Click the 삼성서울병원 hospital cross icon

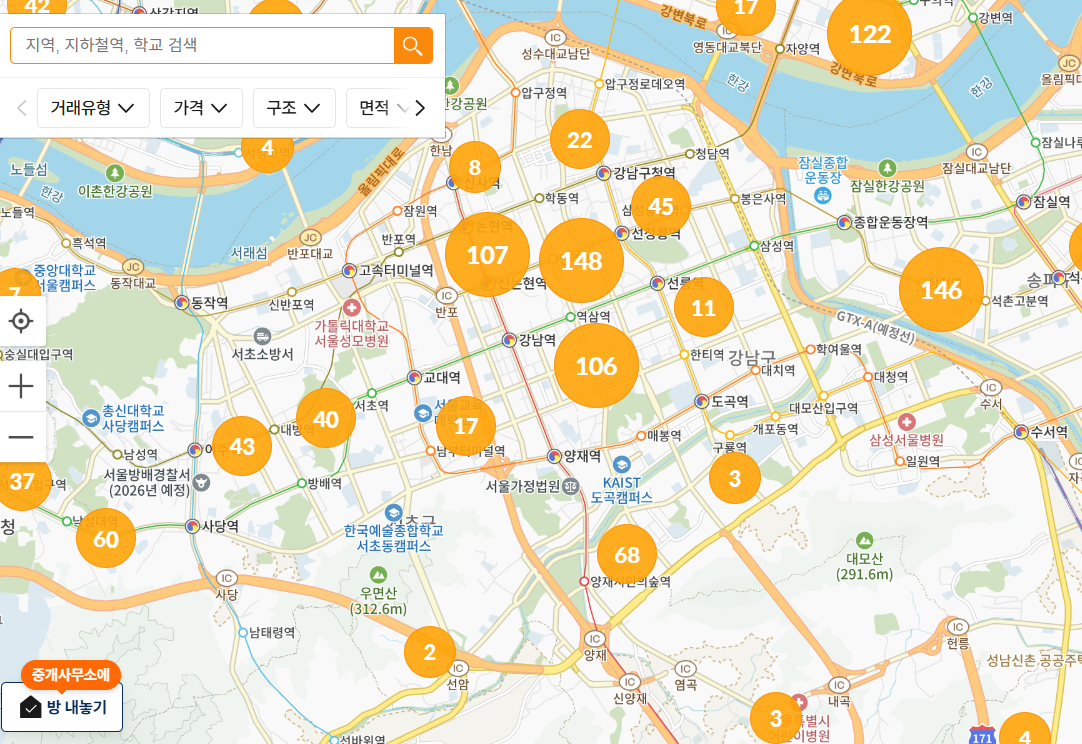coord(907,421)
